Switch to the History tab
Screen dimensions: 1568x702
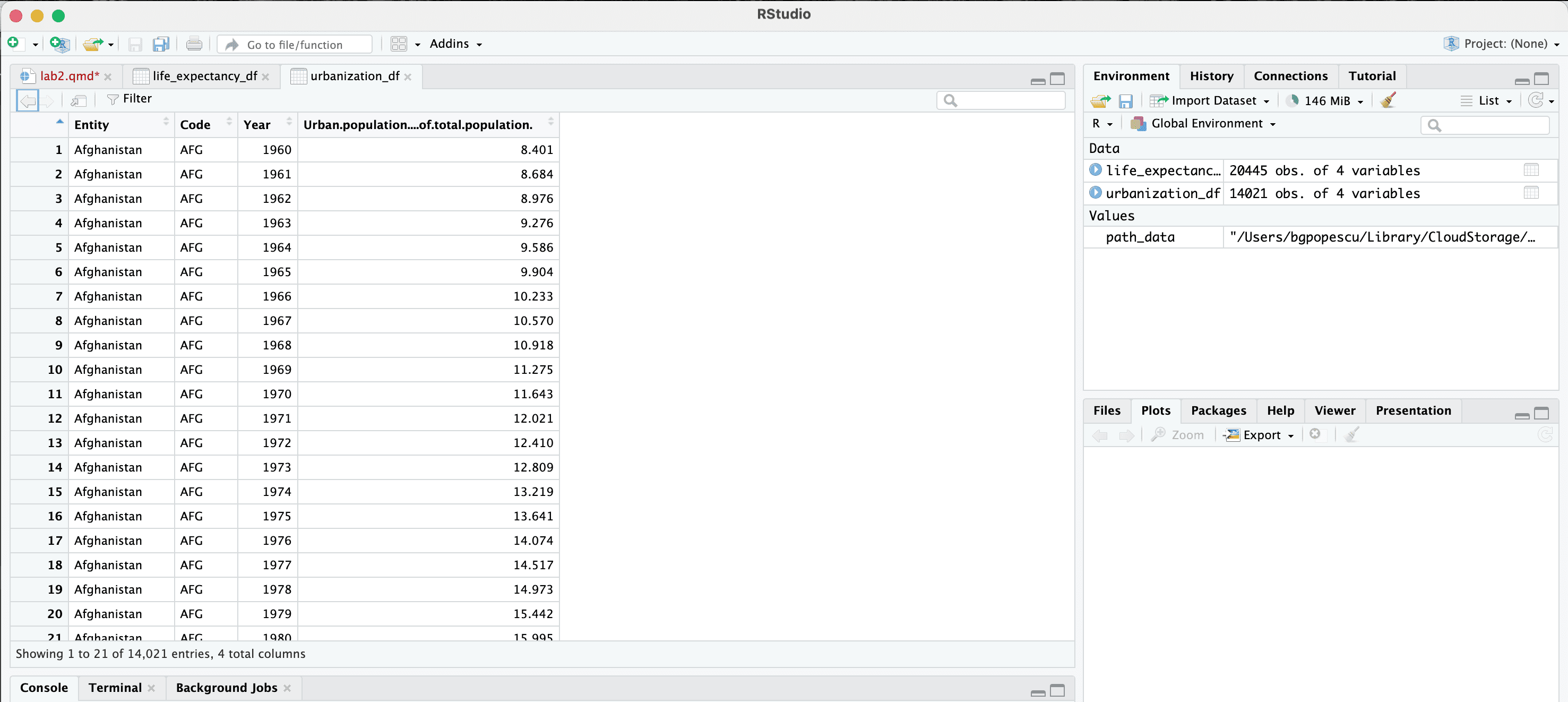click(1211, 76)
